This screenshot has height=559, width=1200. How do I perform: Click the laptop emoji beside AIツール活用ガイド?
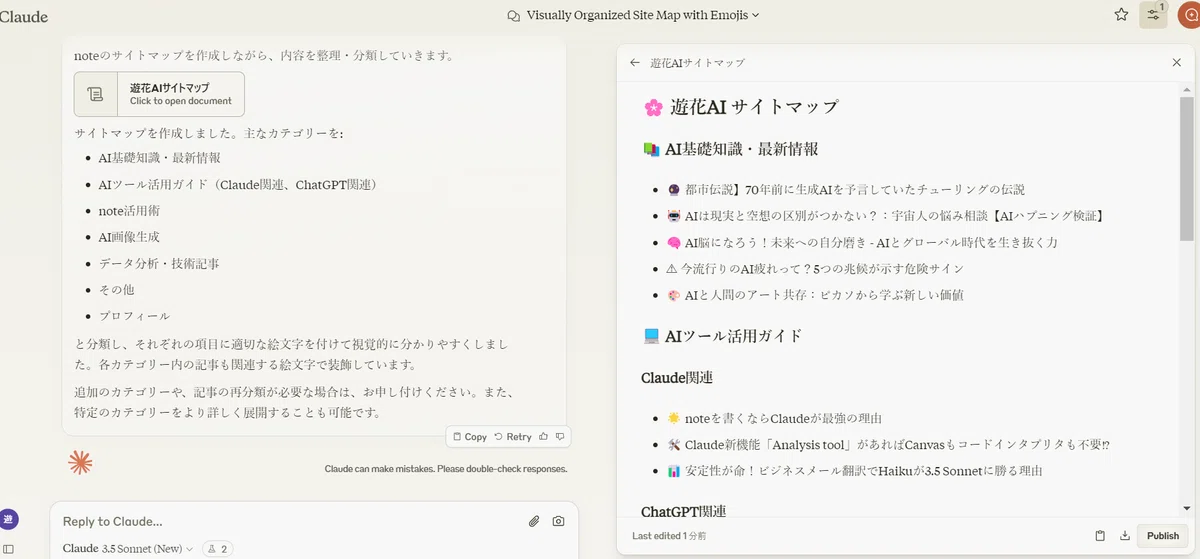(651, 335)
